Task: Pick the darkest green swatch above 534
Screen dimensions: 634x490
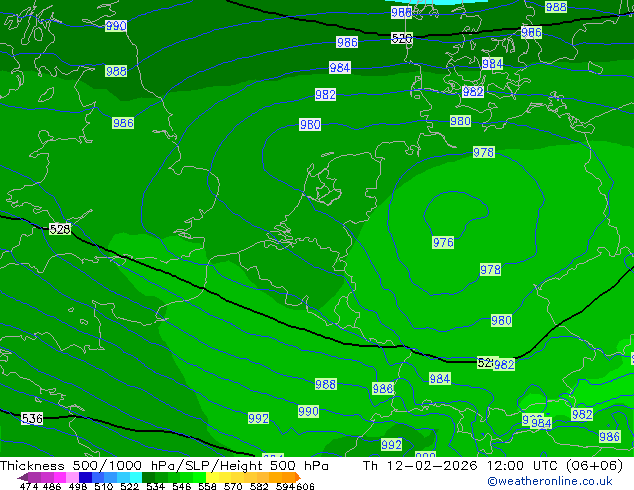Action: 148,477
